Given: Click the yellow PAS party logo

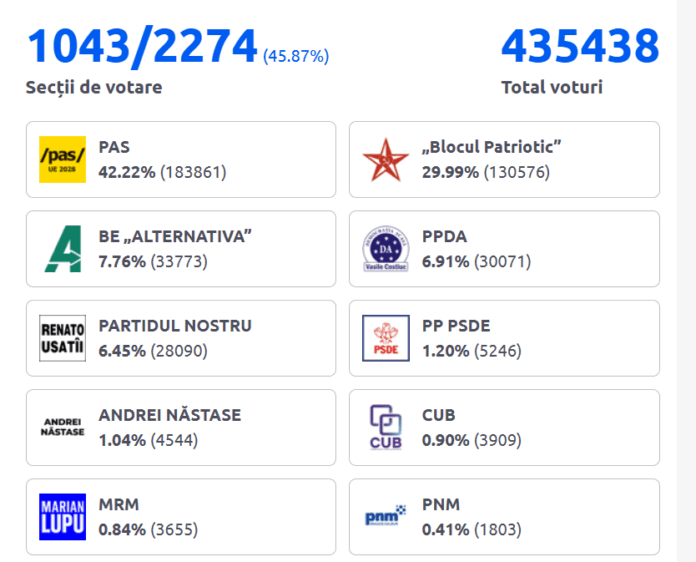Looking at the screenshot, I should 62,160.
